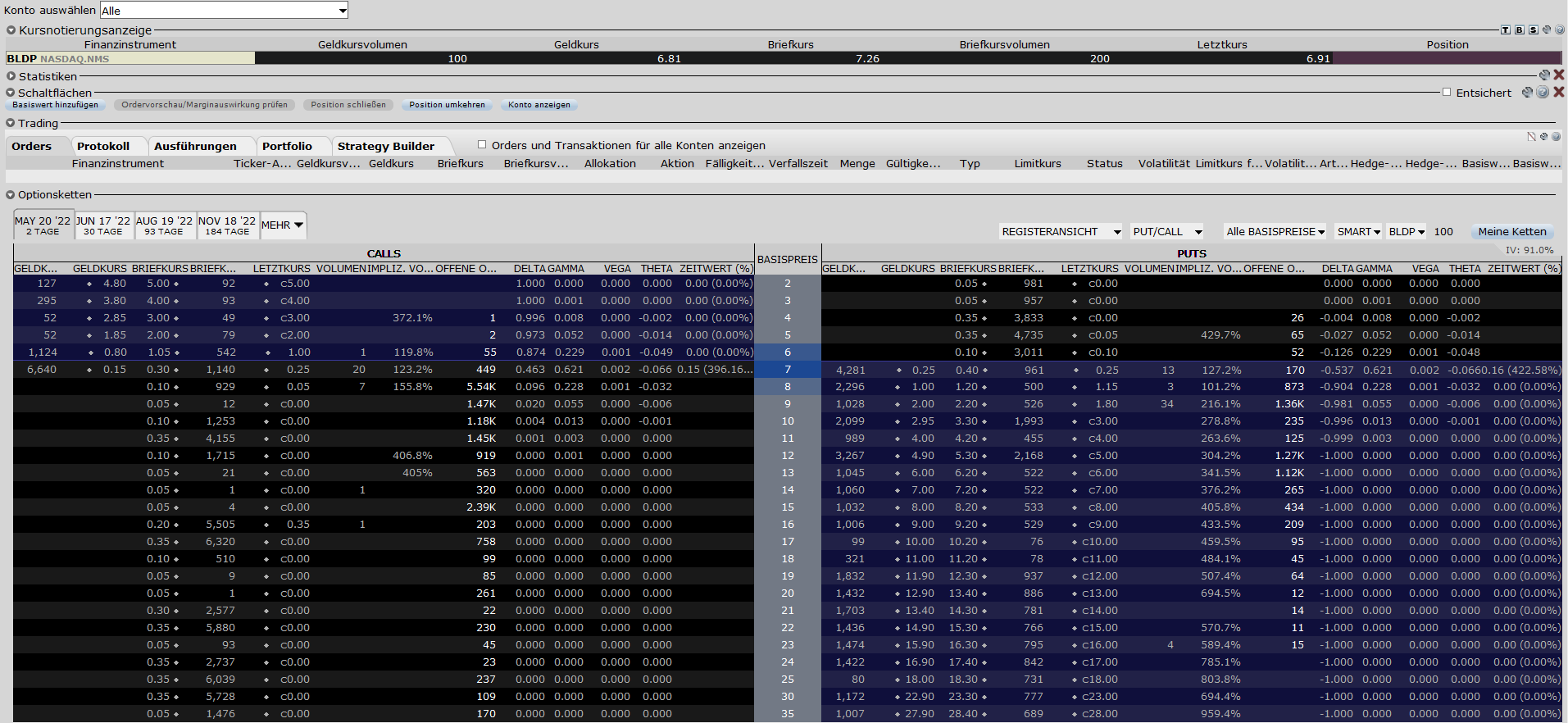
Task: Click the Limitkurs column header in Orders
Action: (1038, 163)
